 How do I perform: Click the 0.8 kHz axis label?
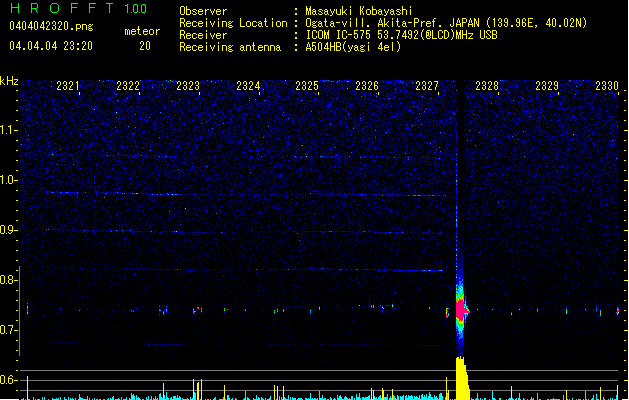(8, 280)
